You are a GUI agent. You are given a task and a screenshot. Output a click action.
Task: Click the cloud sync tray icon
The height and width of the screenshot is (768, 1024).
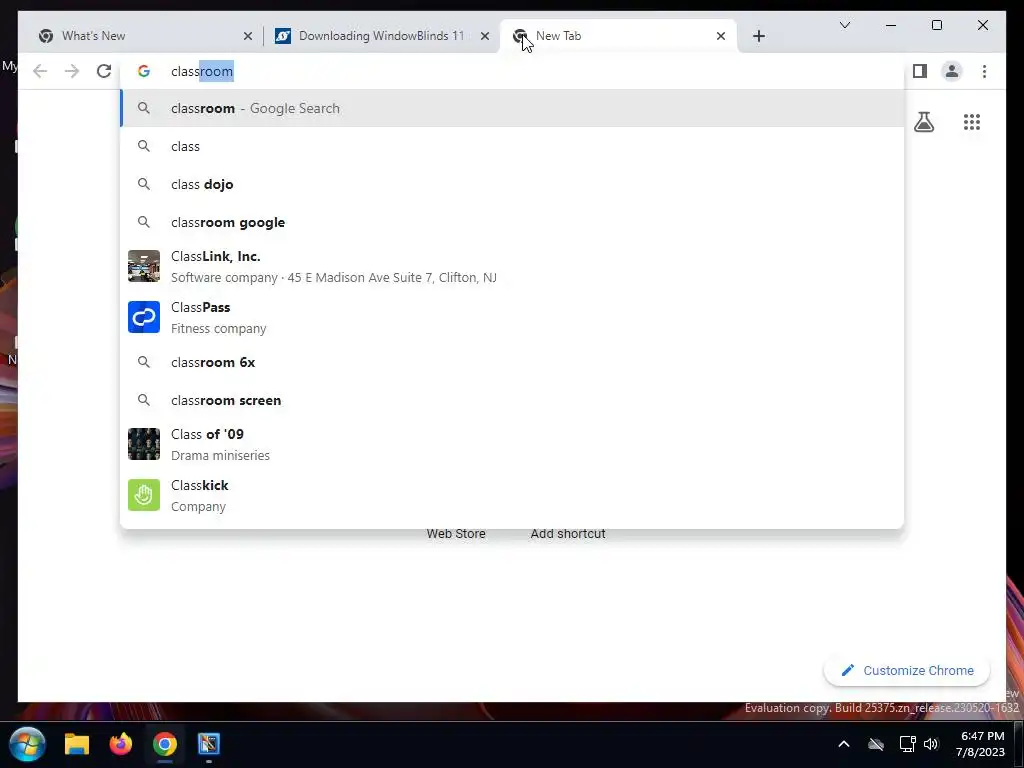(876, 744)
